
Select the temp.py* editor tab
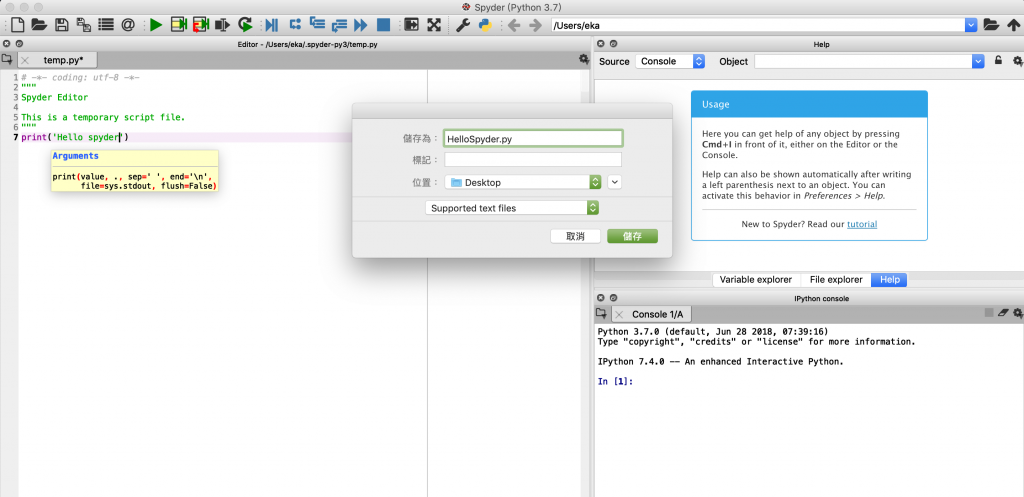(x=63, y=60)
